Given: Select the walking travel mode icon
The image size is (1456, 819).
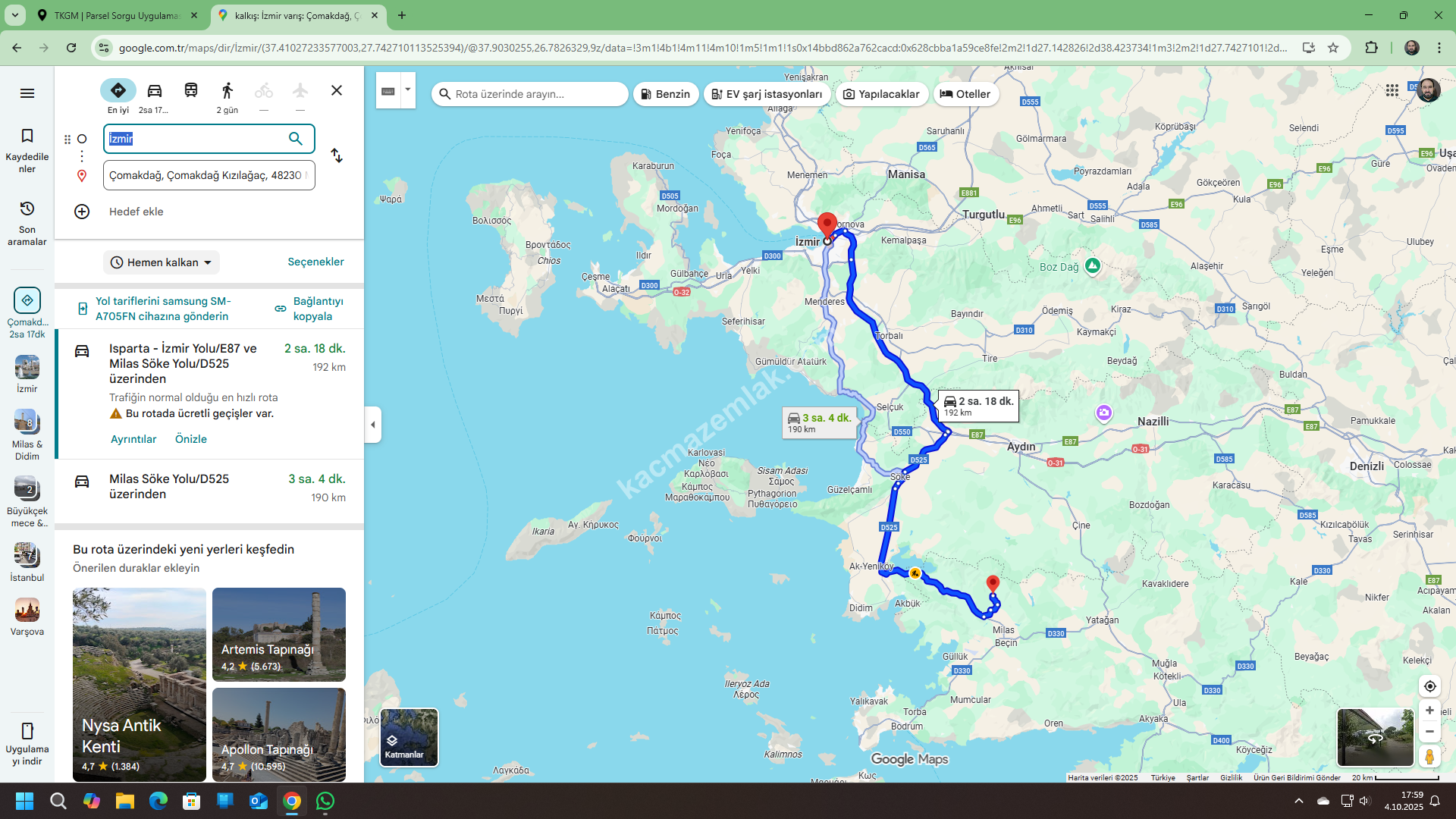Looking at the screenshot, I should click(227, 91).
